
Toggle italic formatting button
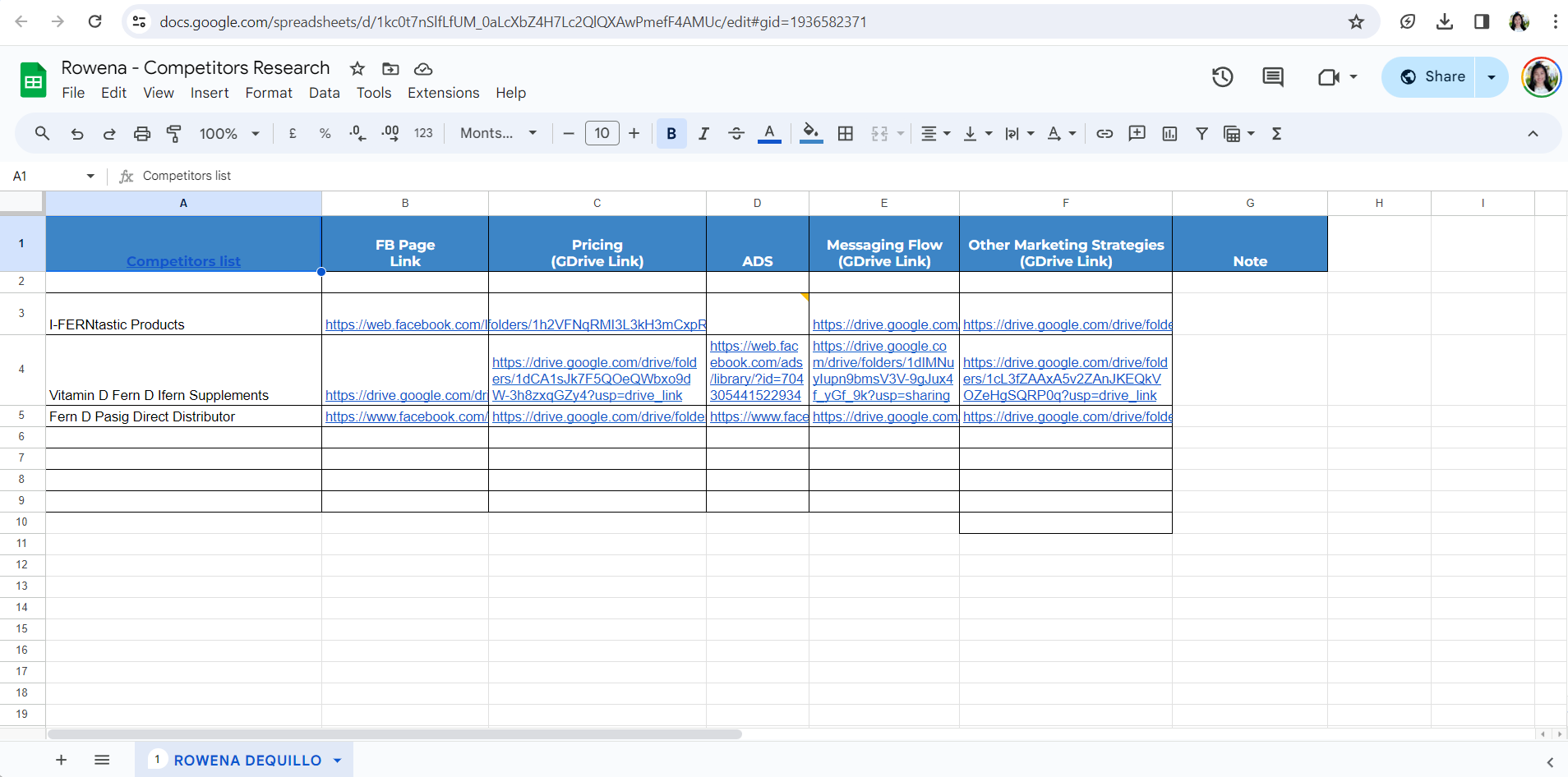(x=703, y=134)
